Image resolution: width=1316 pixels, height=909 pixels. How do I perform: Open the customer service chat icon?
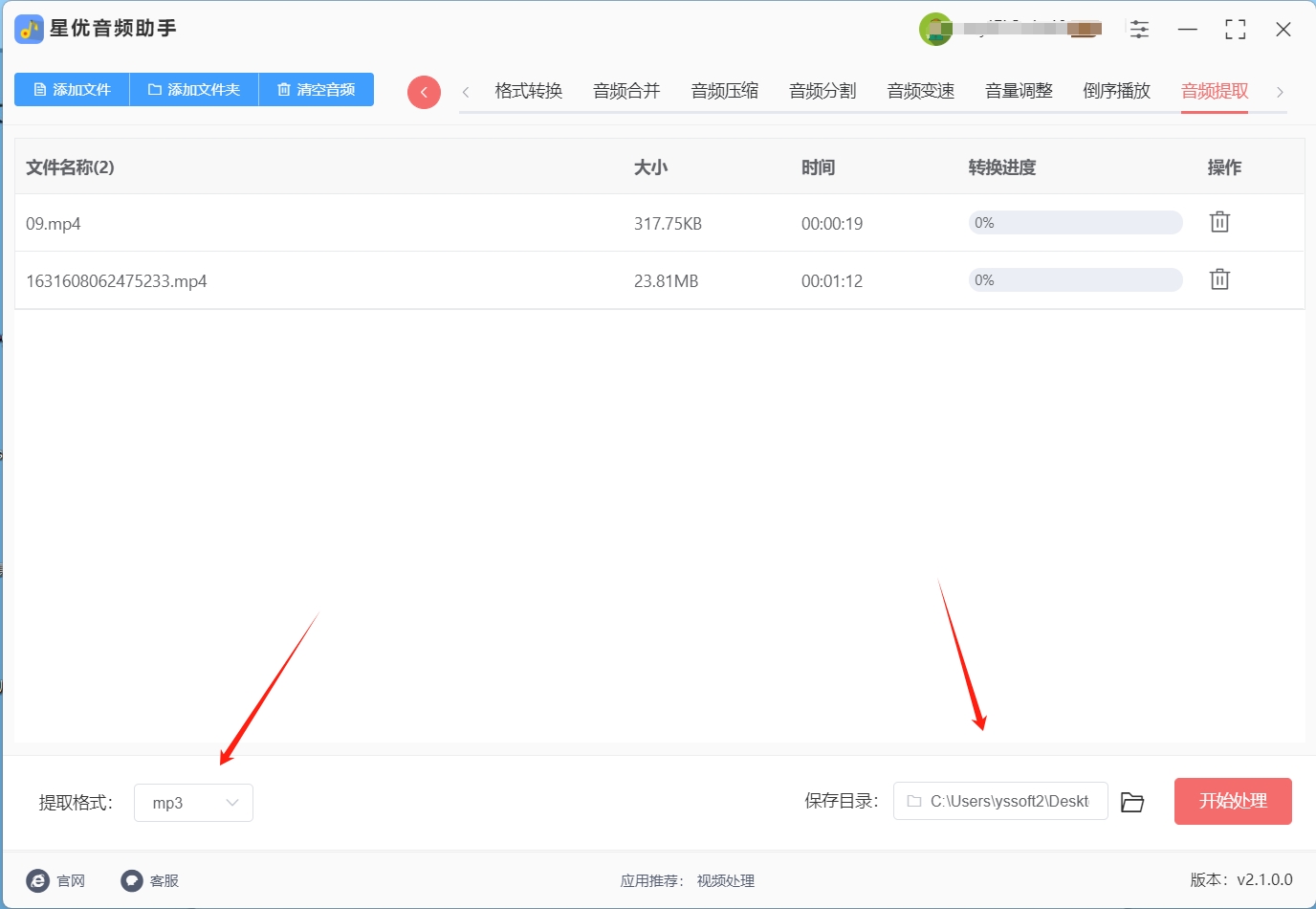tap(132, 880)
